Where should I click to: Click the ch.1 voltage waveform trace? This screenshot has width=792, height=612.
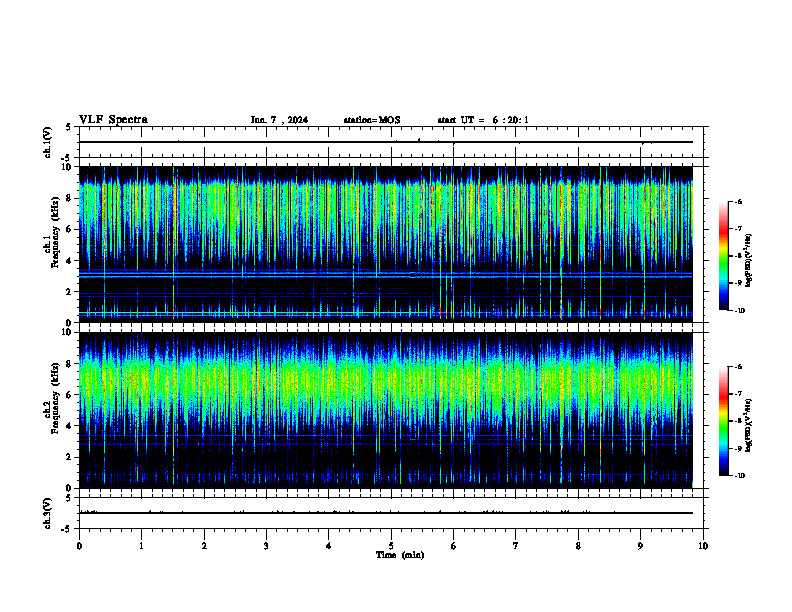click(386, 142)
